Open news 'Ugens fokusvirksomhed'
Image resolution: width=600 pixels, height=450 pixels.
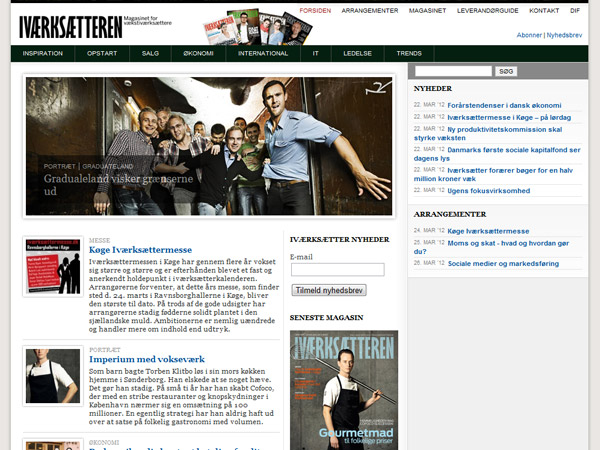[x=489, y=191]
